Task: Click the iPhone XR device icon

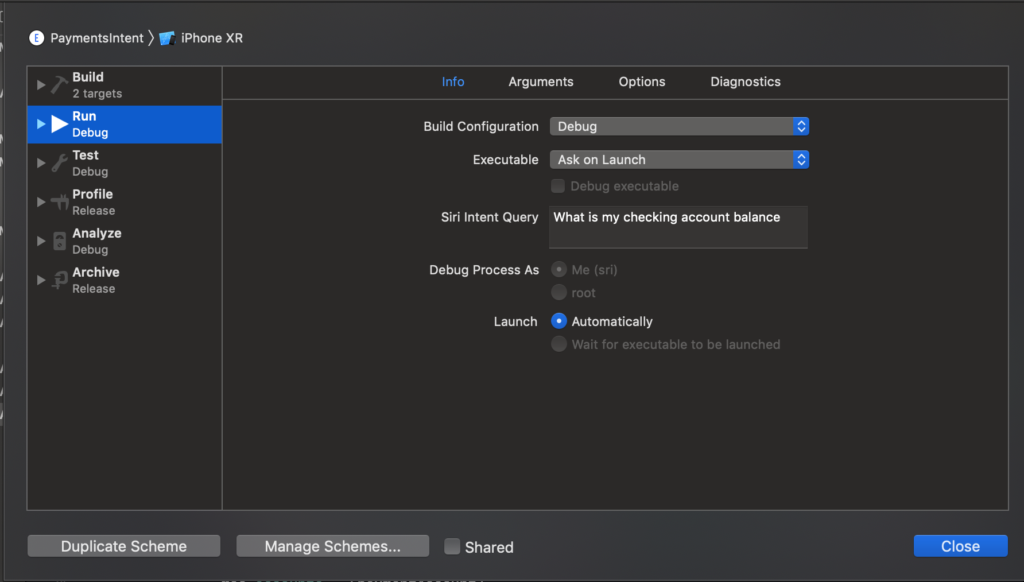Action: pyautogui.click(x=167, y=38)
